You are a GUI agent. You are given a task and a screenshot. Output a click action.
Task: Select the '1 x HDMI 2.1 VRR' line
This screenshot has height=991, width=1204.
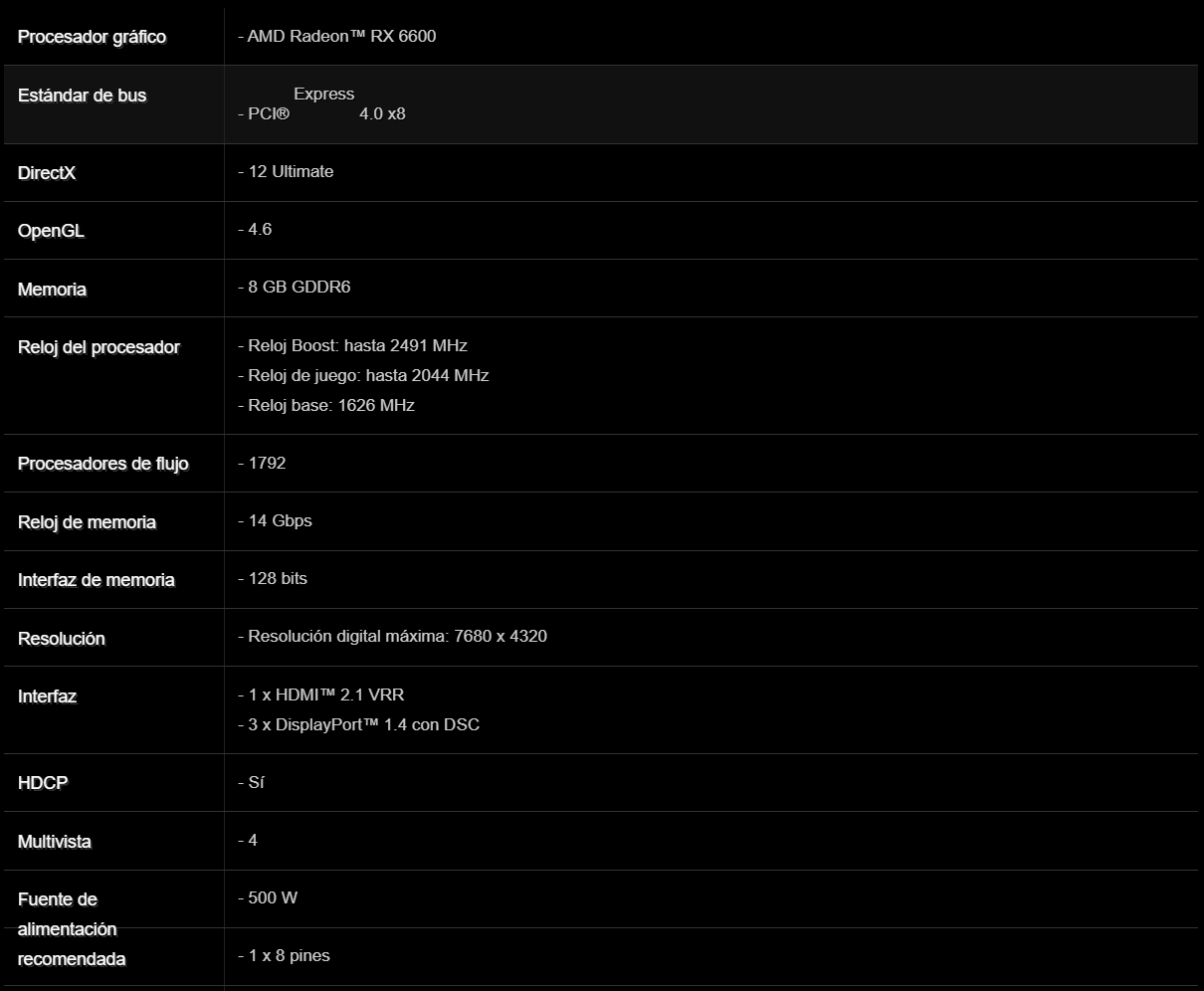pos(320,695)
